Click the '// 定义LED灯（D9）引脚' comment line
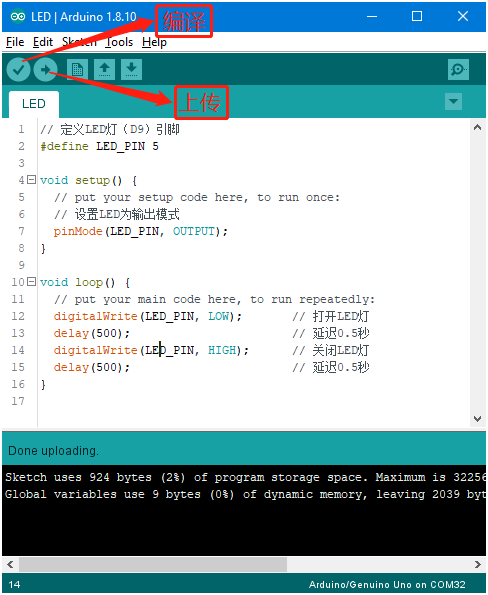488x595 pixels. 110,129
